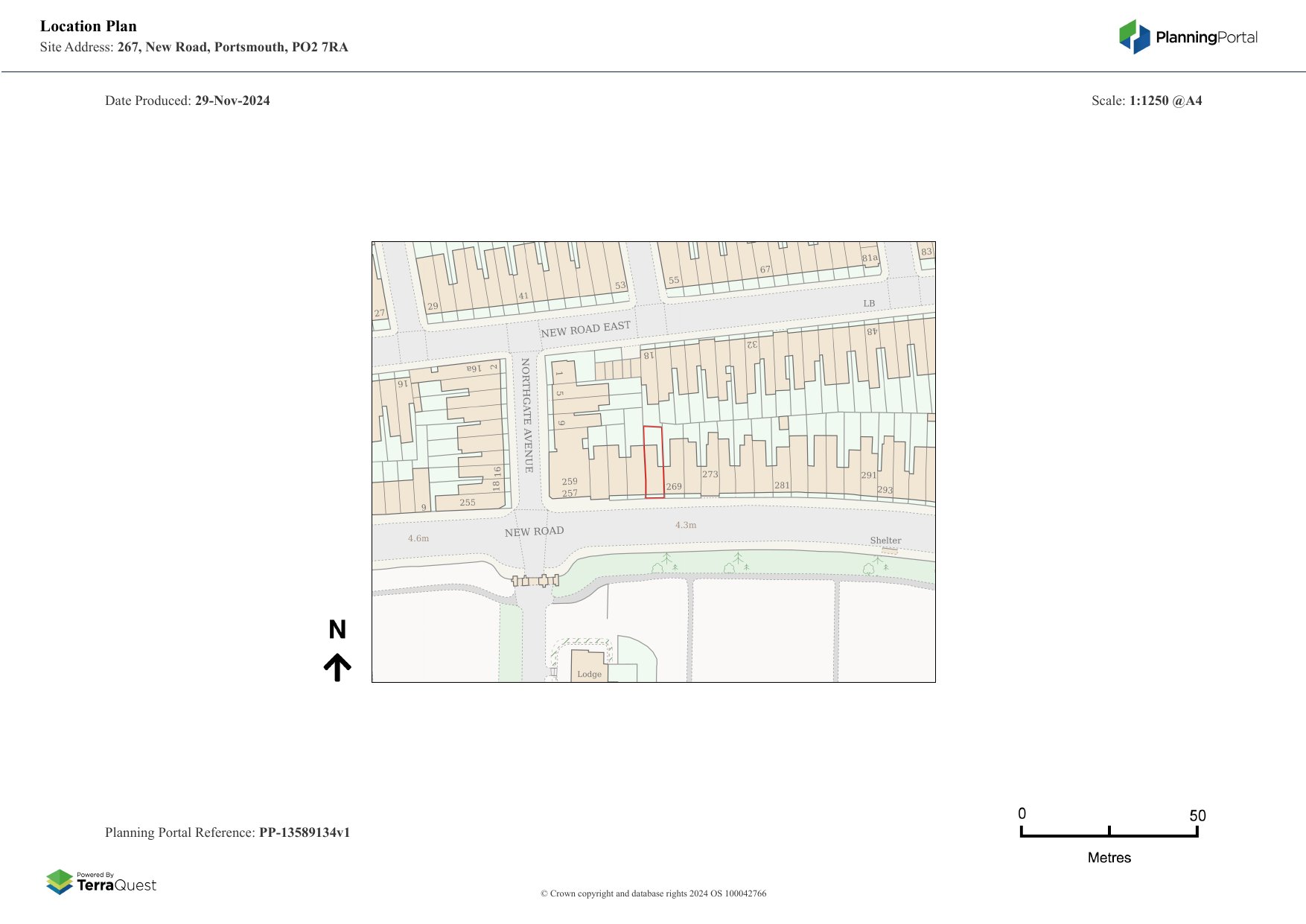Click the NEW ROAD EAST street label

pos(585,329)
